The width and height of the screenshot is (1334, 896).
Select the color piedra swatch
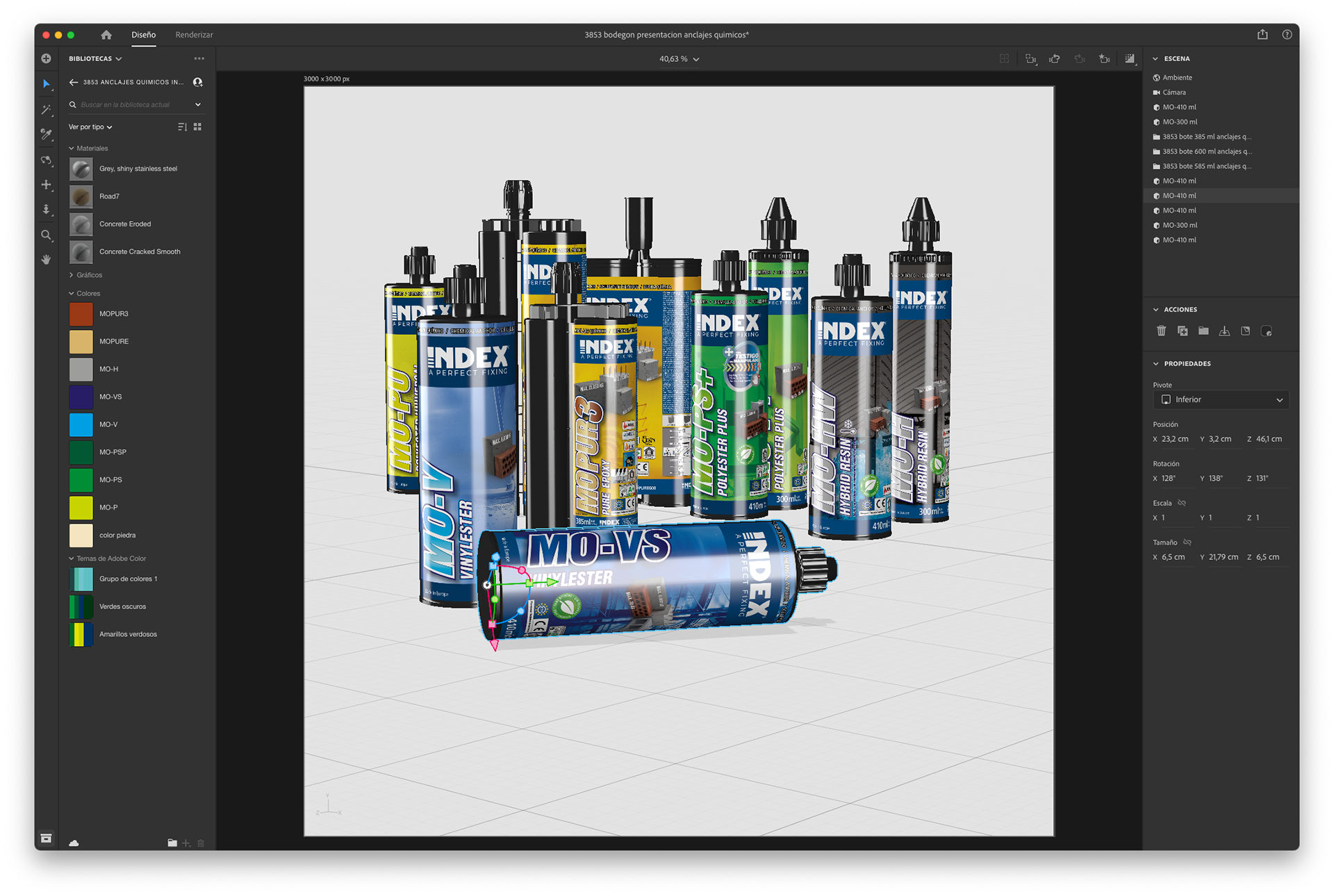coord(81,536)
